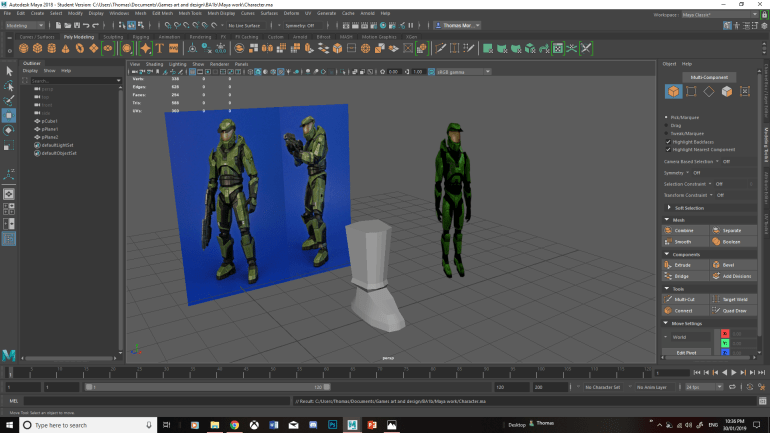770x433 pixels.
Task: Select the Tweak/Marquee radio option
Action: coord(666,133)
